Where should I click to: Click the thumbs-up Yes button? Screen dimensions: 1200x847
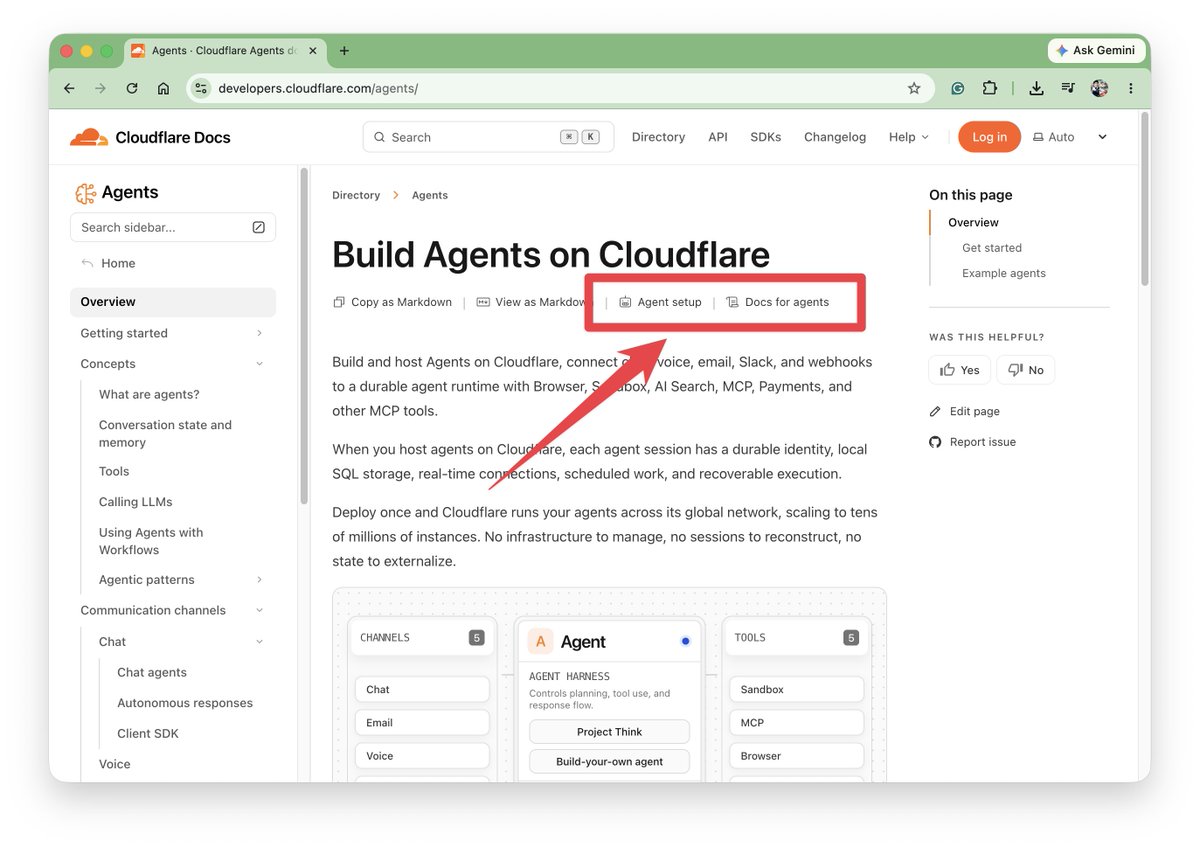pos(959,370)
